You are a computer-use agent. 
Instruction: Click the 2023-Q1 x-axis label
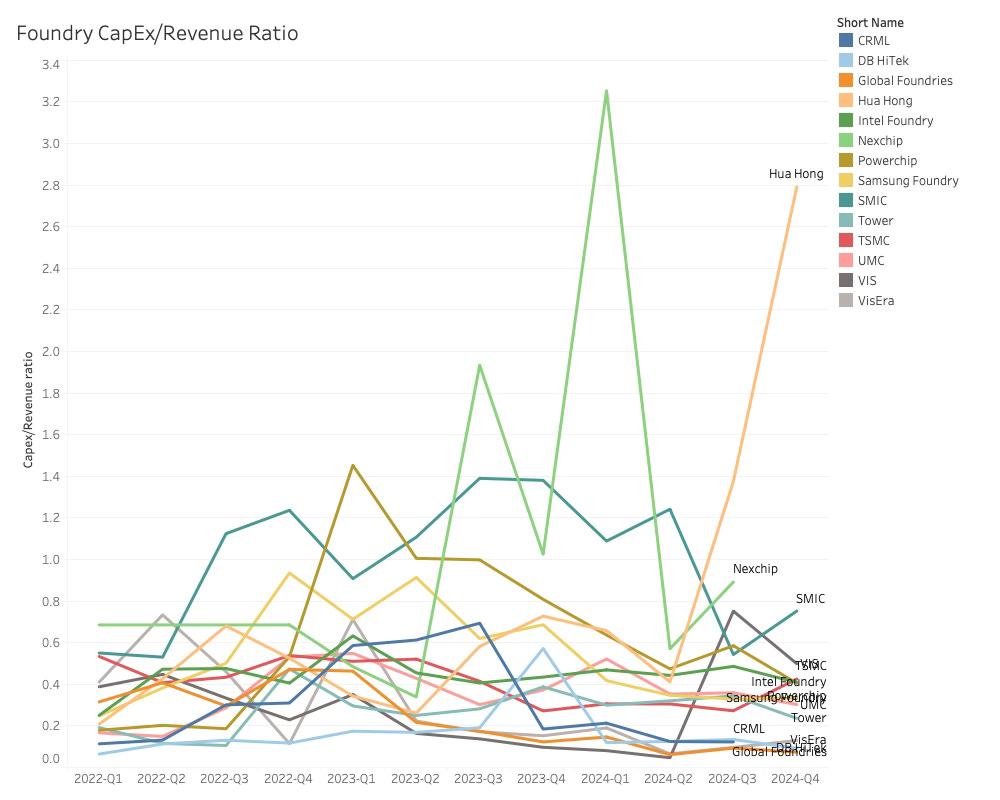(x=351, y=779)
